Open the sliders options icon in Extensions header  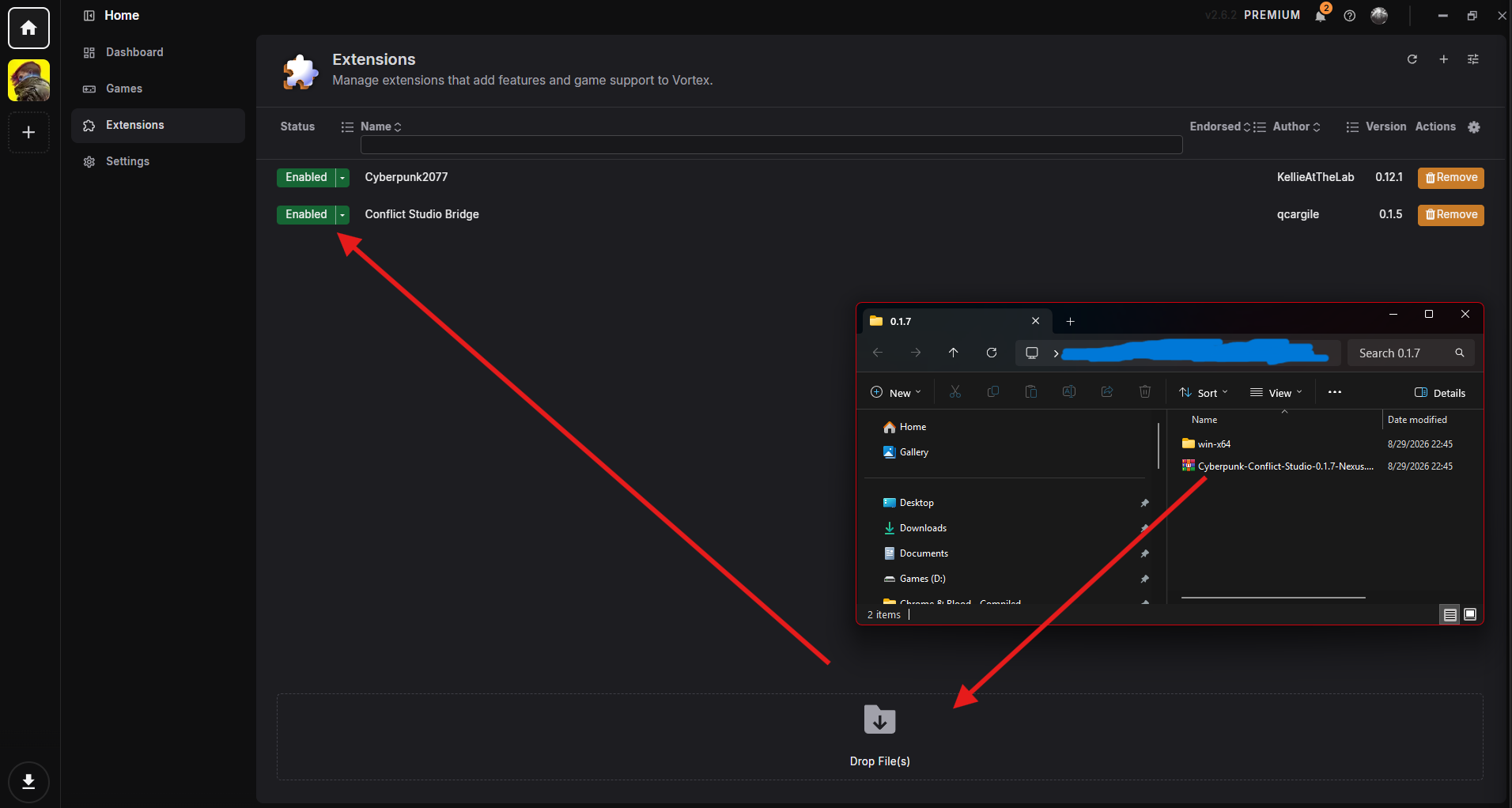pos(1473,59)
